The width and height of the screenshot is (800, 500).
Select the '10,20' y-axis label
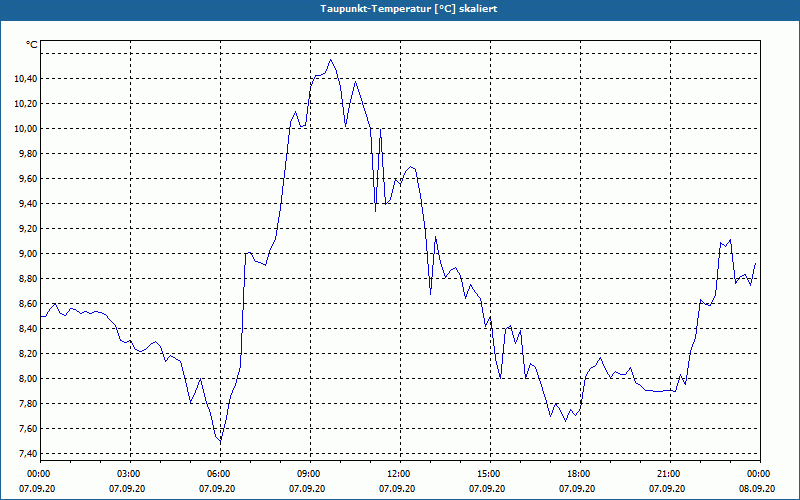tap(25, 104)
